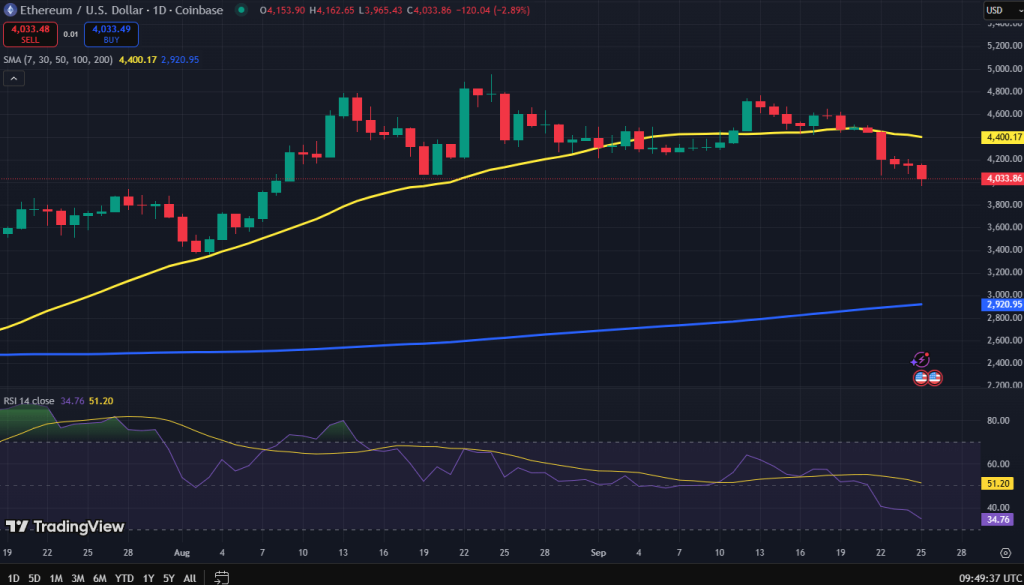Click the right US flag economic event icon

click(x=935, y=377)
